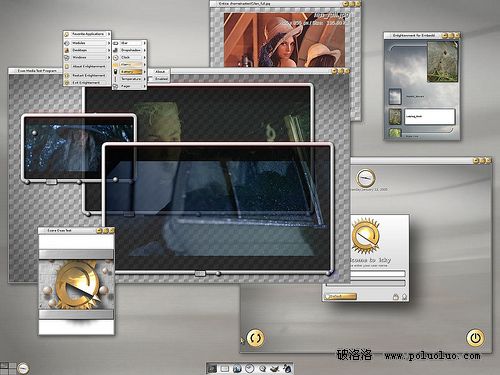The height and width of the screenshot is (375, 500).
Task: Click the lock icon in the login box
Action: point(396,297)
